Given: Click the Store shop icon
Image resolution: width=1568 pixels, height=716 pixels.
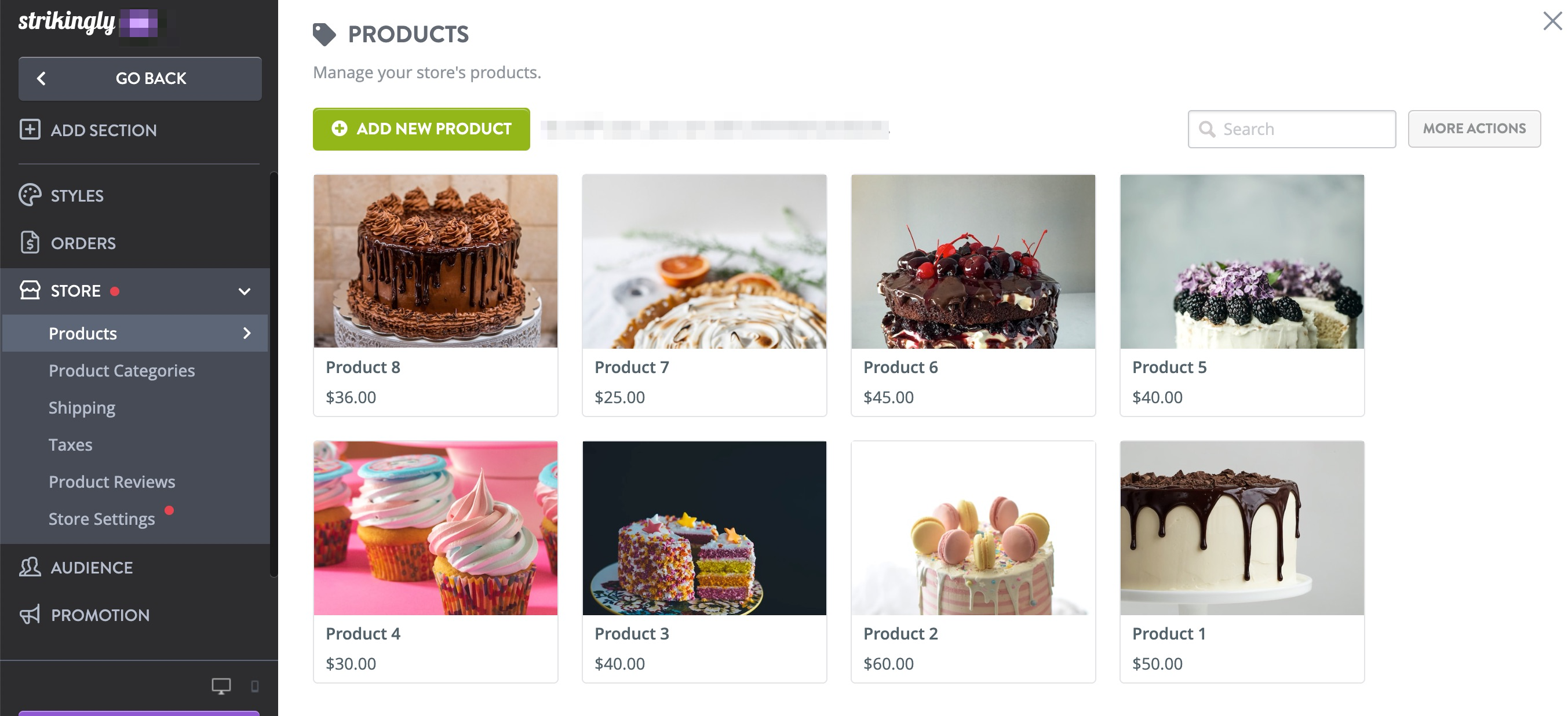Looking at the screenshot, I should pyautogui.click(x=30, y=290).
